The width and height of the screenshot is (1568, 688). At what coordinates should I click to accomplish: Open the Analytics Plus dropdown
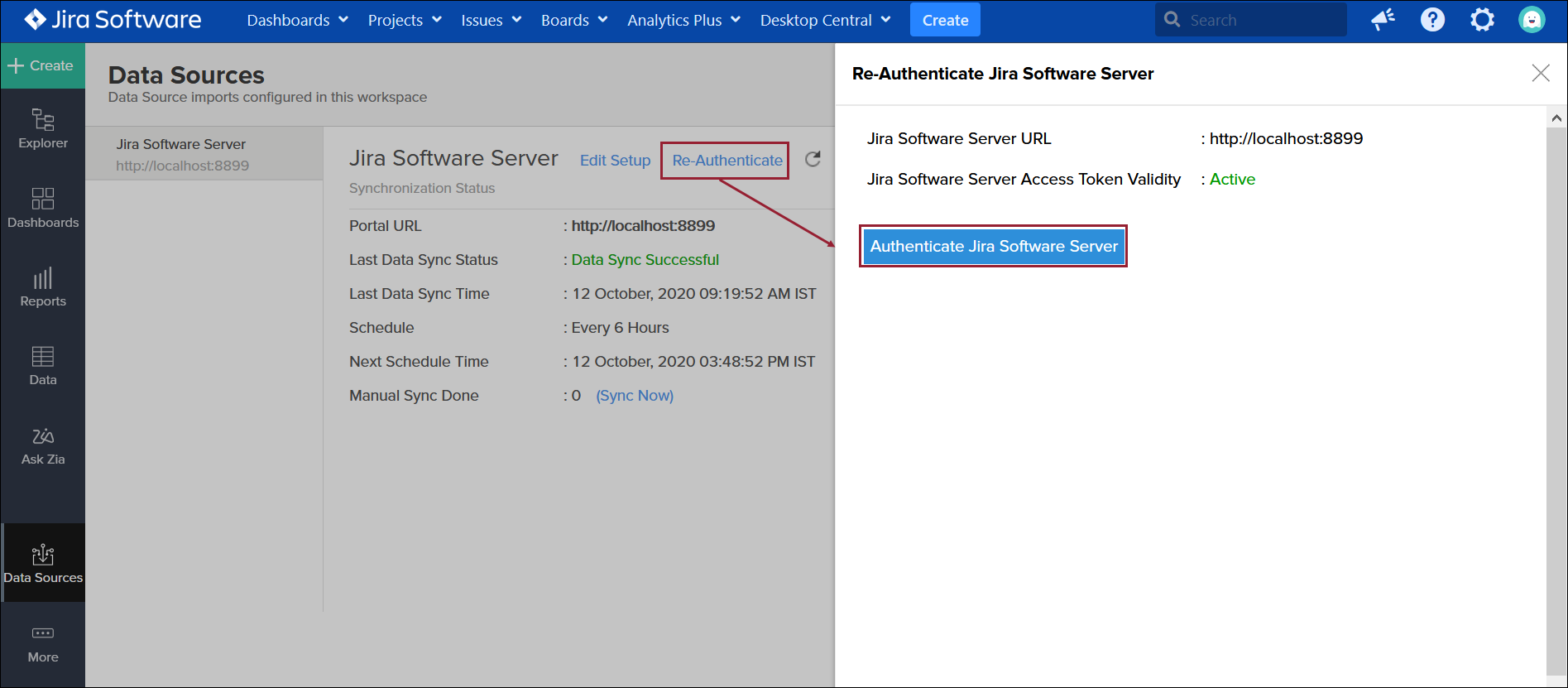pyautogui.click(x=683, y=20)
